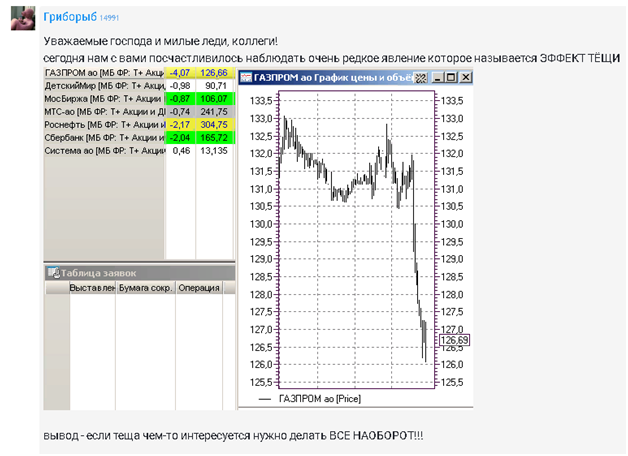Image resolution: width=628 pixels, height=456 pixels.
Task: Select the Сбербанк row in quotes table
Action: tap(139, 138)
